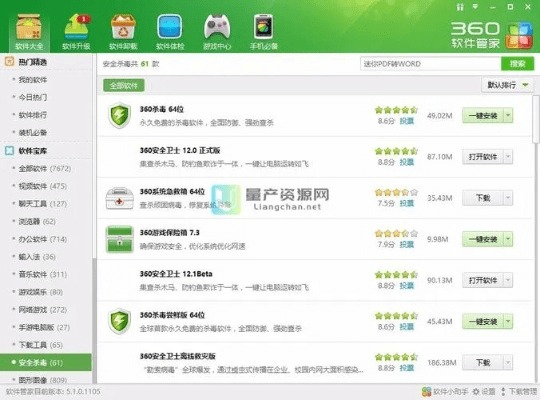540x400 pixels.
Task: Click the star rating of 360系统急救箱 64位
Action: pos(396,193)
